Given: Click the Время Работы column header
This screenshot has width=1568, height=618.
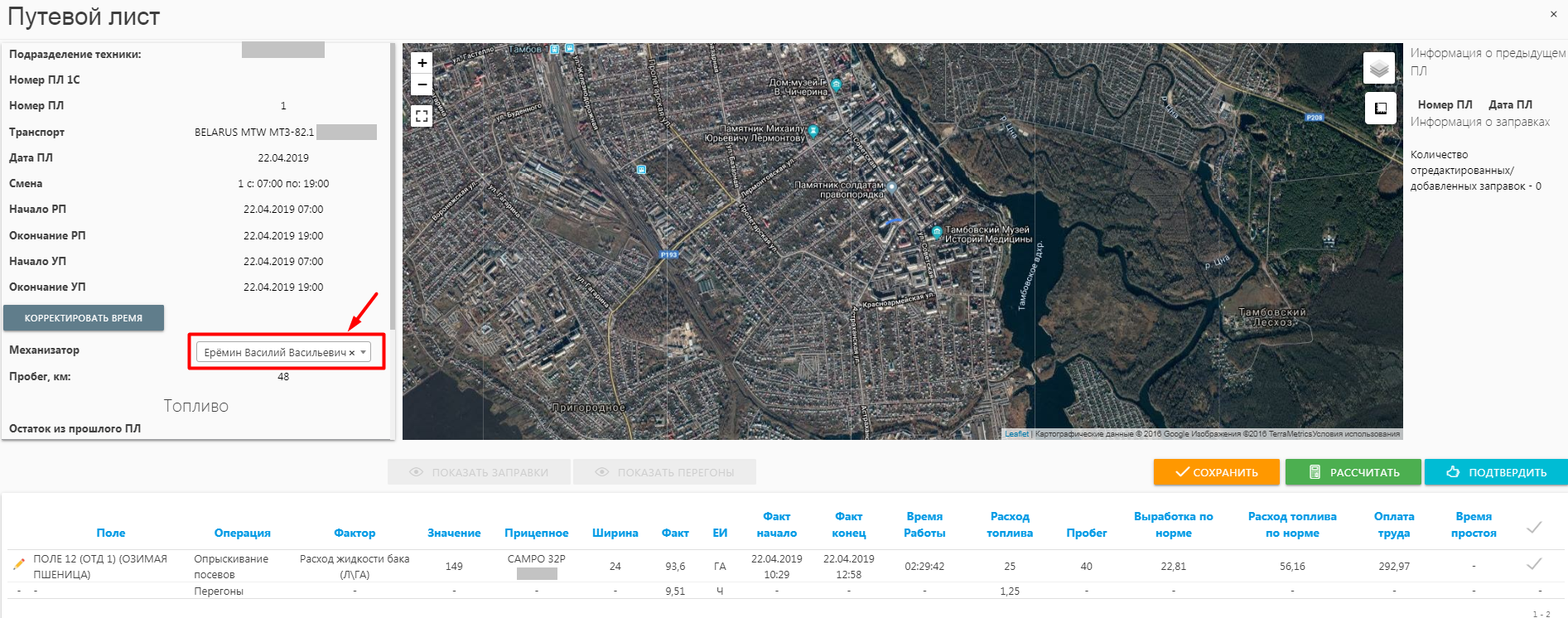Looking at the screenshot, I should click(924, 524).
